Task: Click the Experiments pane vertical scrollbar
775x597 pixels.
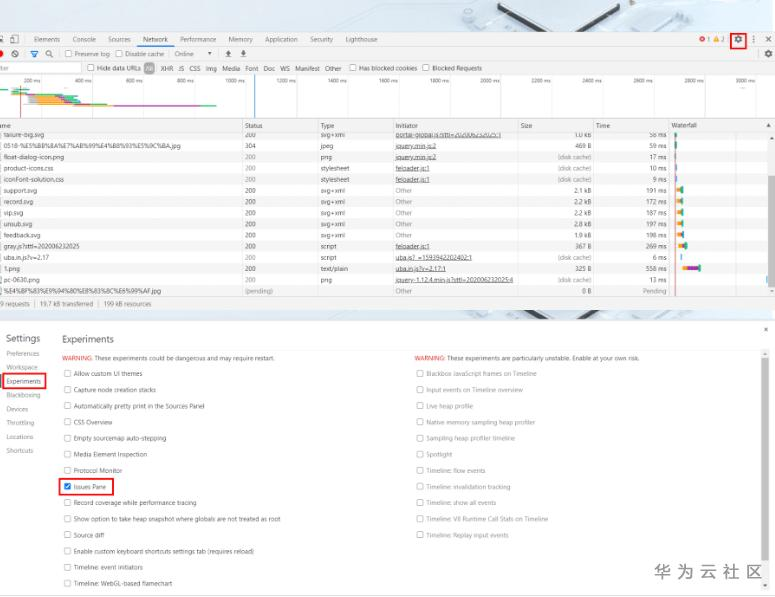Action: click(765, 457)
